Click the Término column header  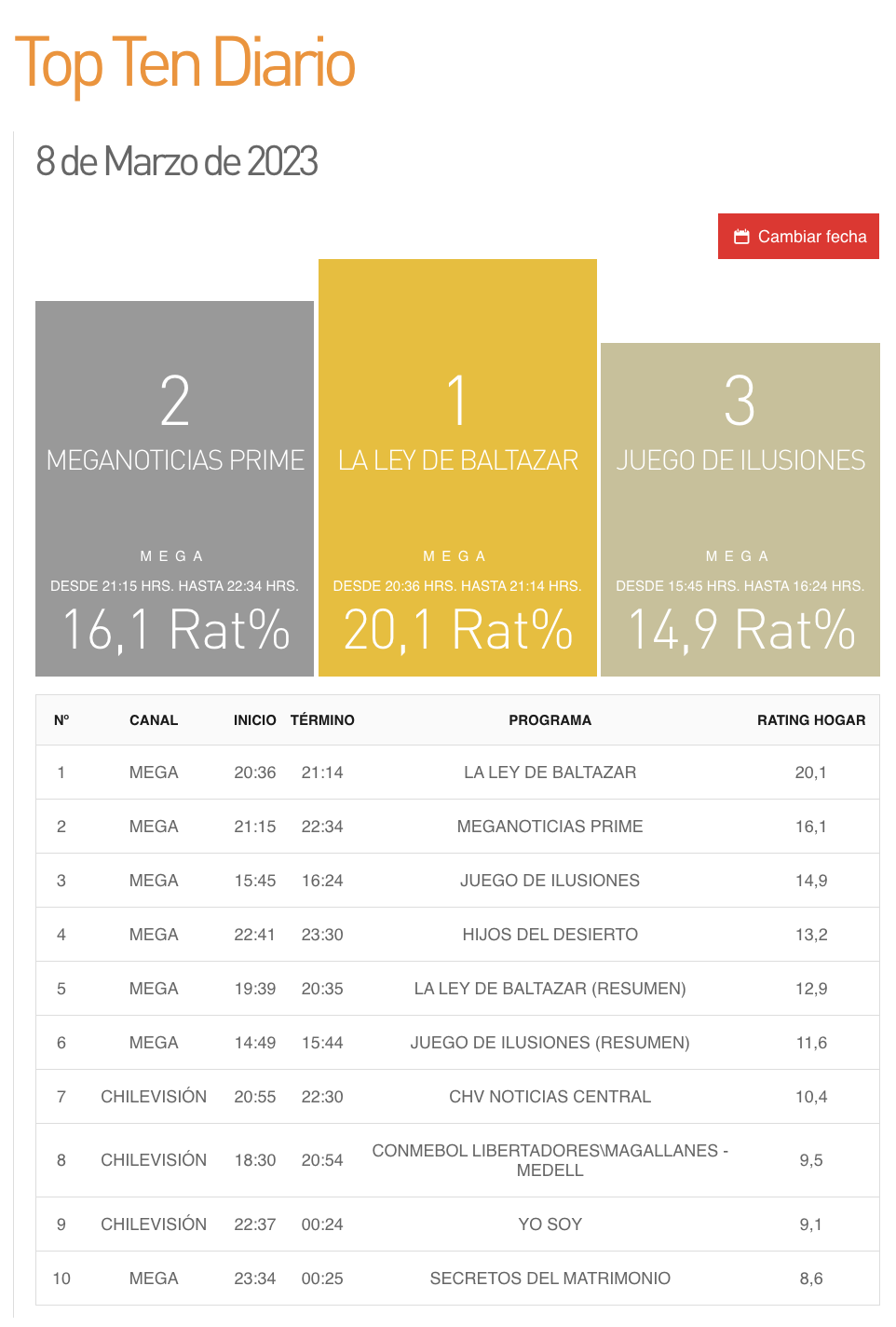[322, 720]
